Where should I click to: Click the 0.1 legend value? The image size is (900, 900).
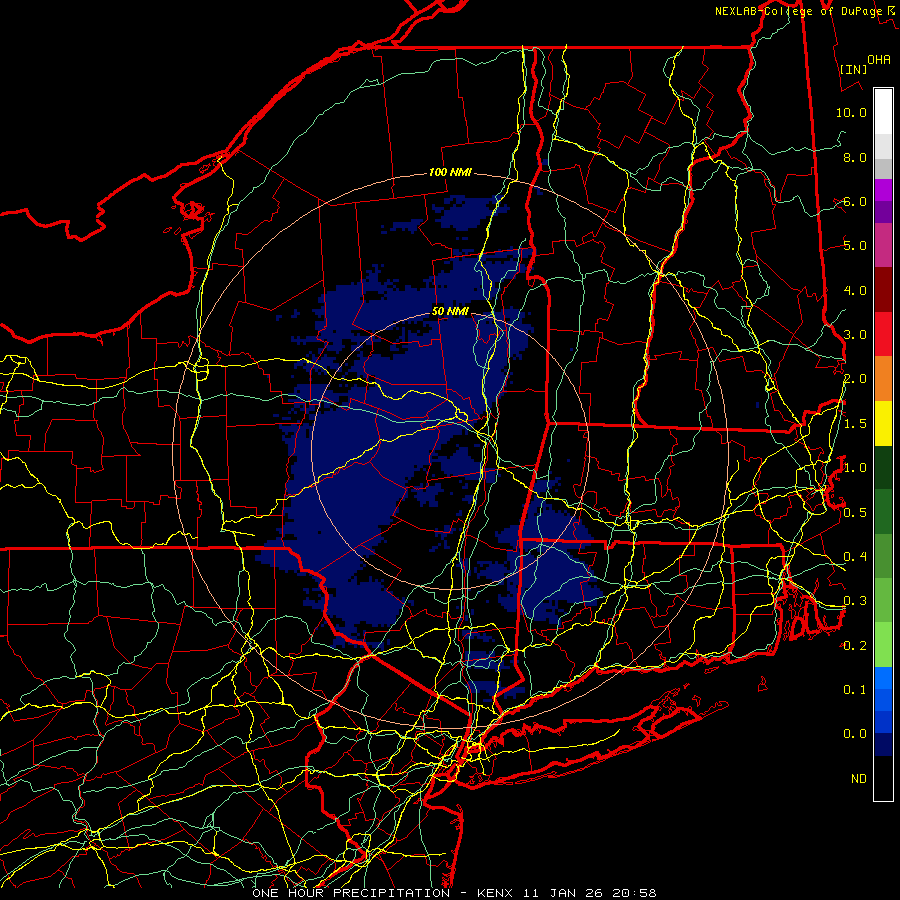tap(855, 689)
